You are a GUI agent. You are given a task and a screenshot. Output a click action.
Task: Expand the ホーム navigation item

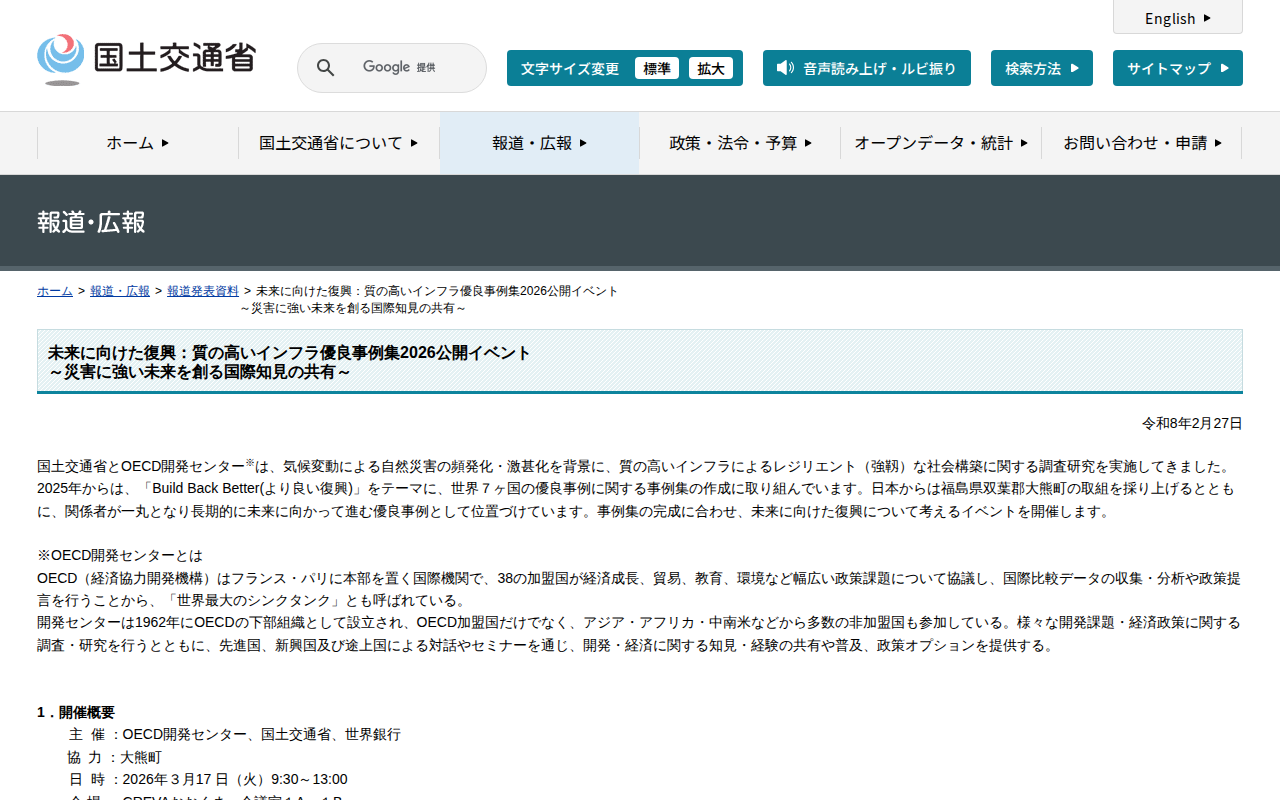coord(138,143)
